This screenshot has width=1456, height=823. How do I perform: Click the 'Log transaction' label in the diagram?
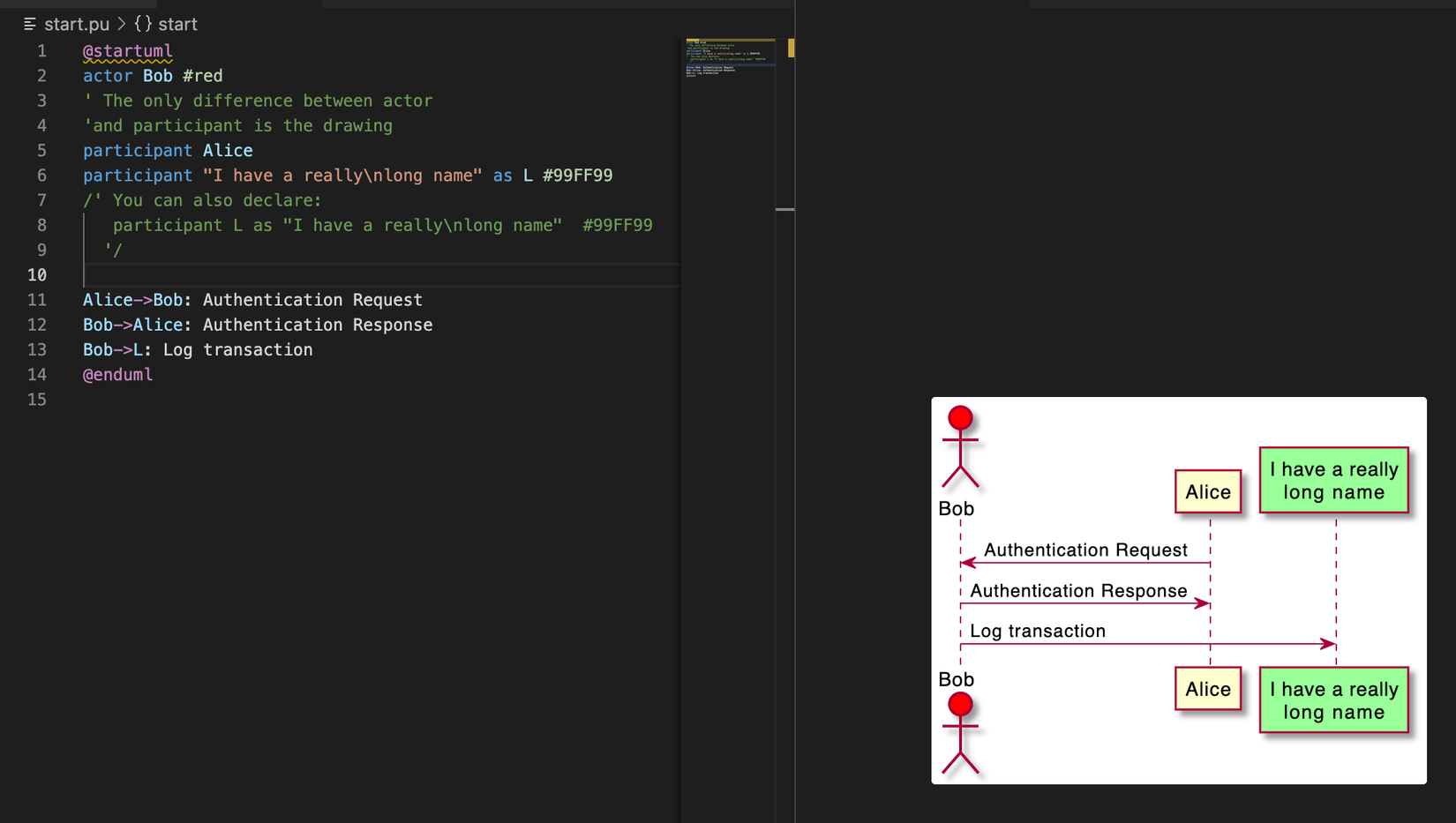click(1038, 631)
